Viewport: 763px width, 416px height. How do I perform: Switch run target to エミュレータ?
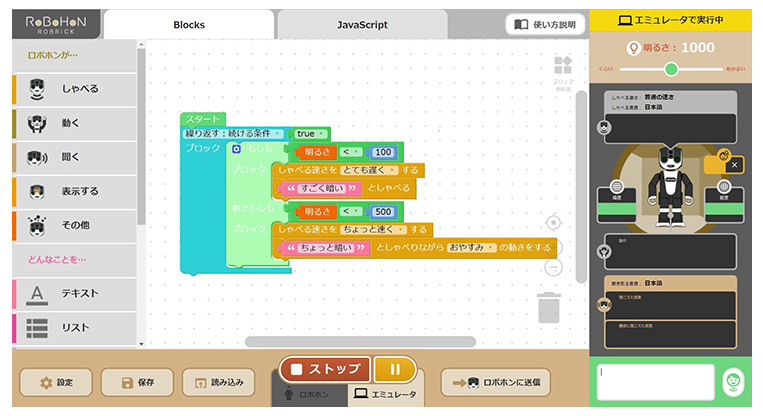click(385, 394)
